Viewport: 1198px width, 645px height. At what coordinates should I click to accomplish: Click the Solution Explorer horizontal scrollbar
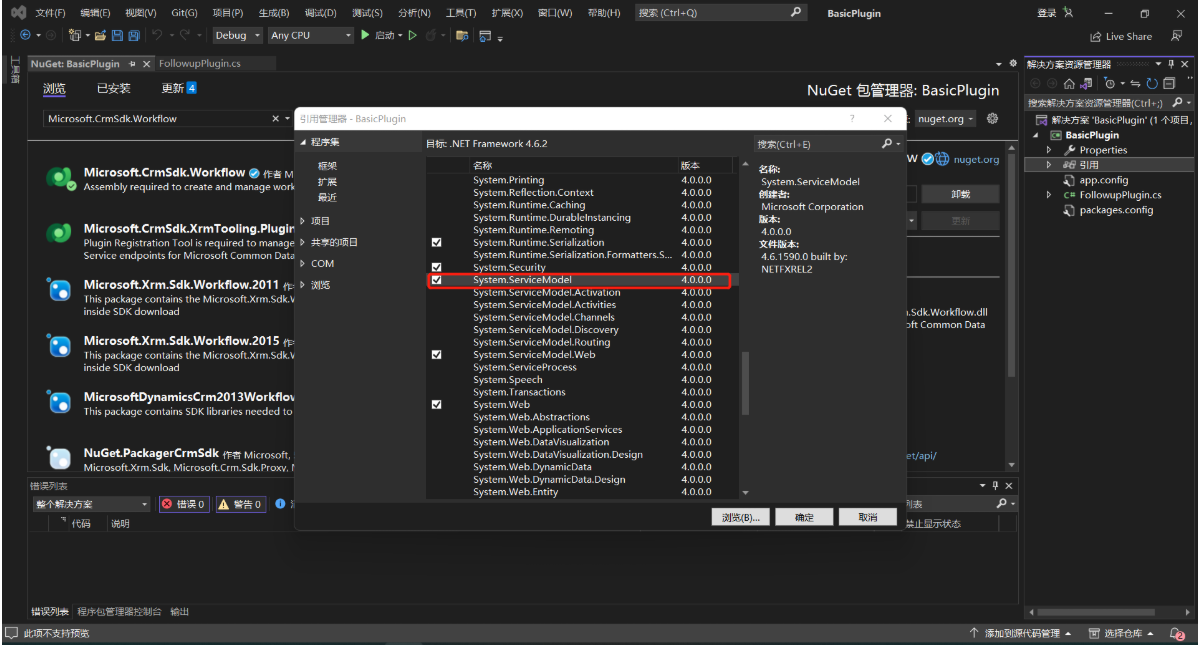coord(1096,612)
